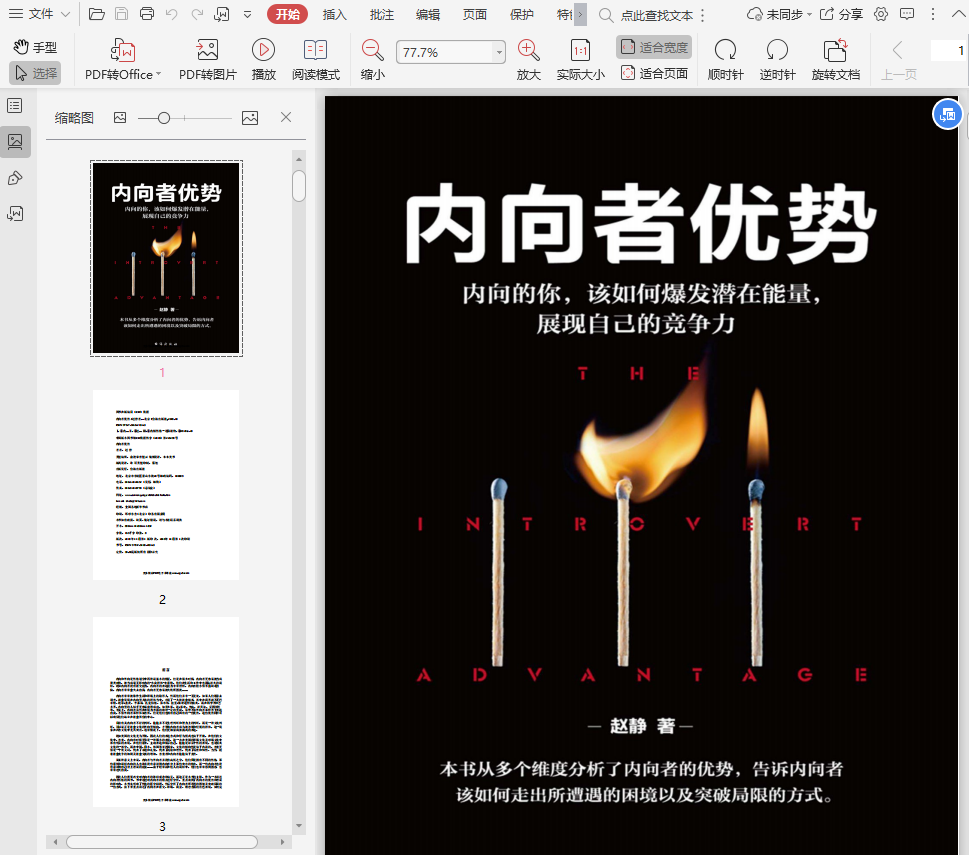The width and height of the screenshot is (969, 855).
Task: Toggle 适合页面 fit page
Action: point(654,73)
